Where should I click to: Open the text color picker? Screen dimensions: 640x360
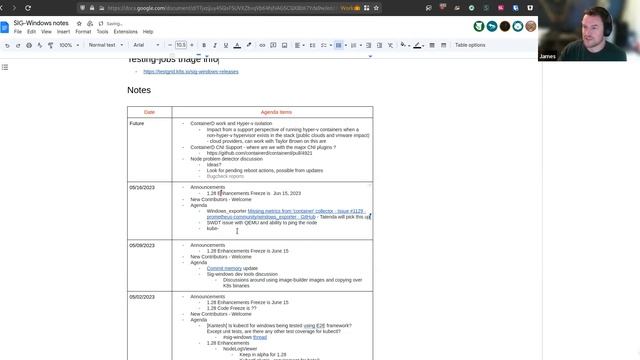[237, 45]
